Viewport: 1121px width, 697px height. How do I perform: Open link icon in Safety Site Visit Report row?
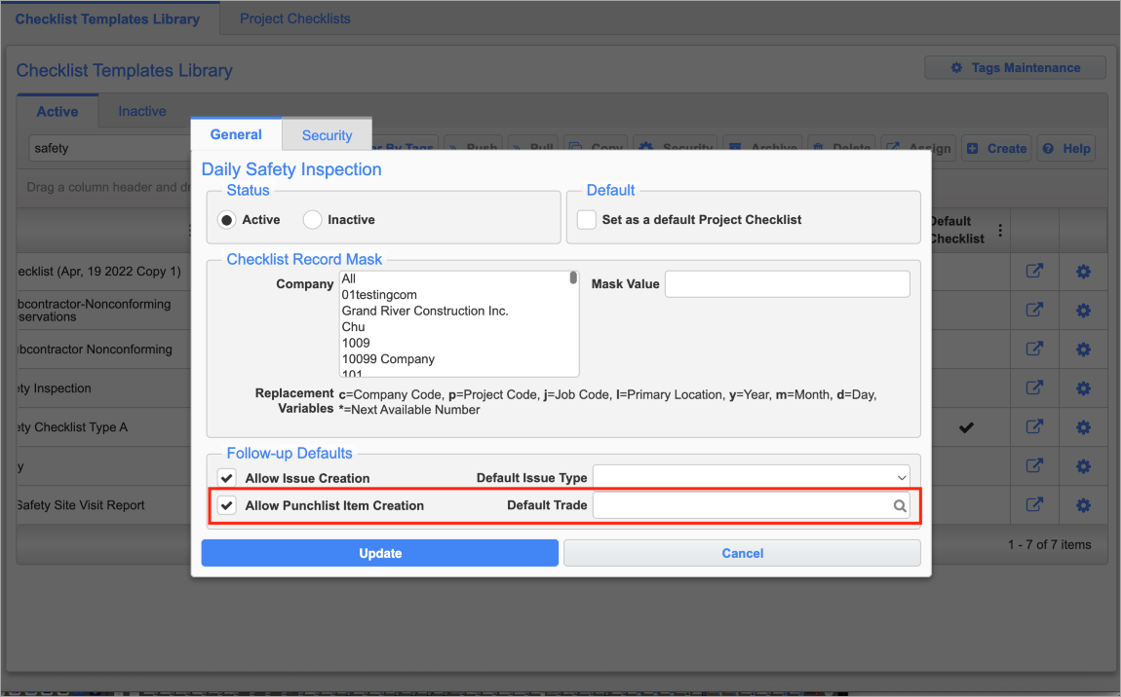point(1034,505)
